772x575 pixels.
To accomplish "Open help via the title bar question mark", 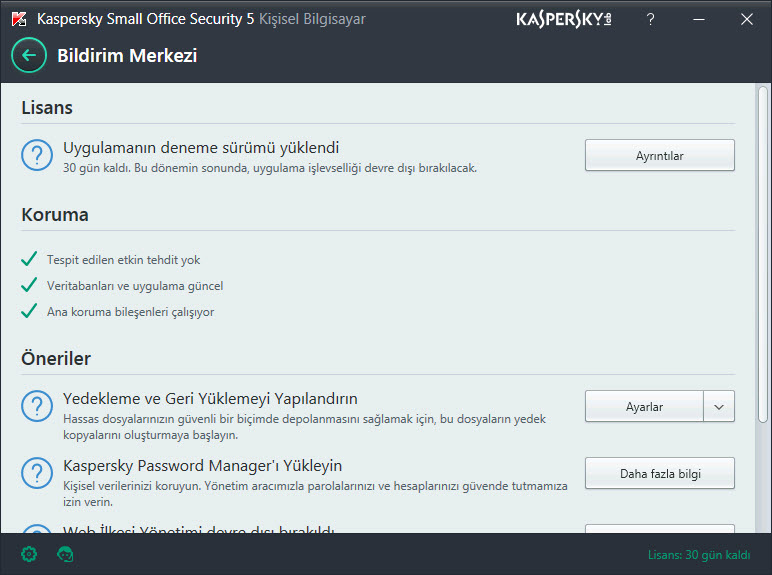I will click(x=651, y=19).
